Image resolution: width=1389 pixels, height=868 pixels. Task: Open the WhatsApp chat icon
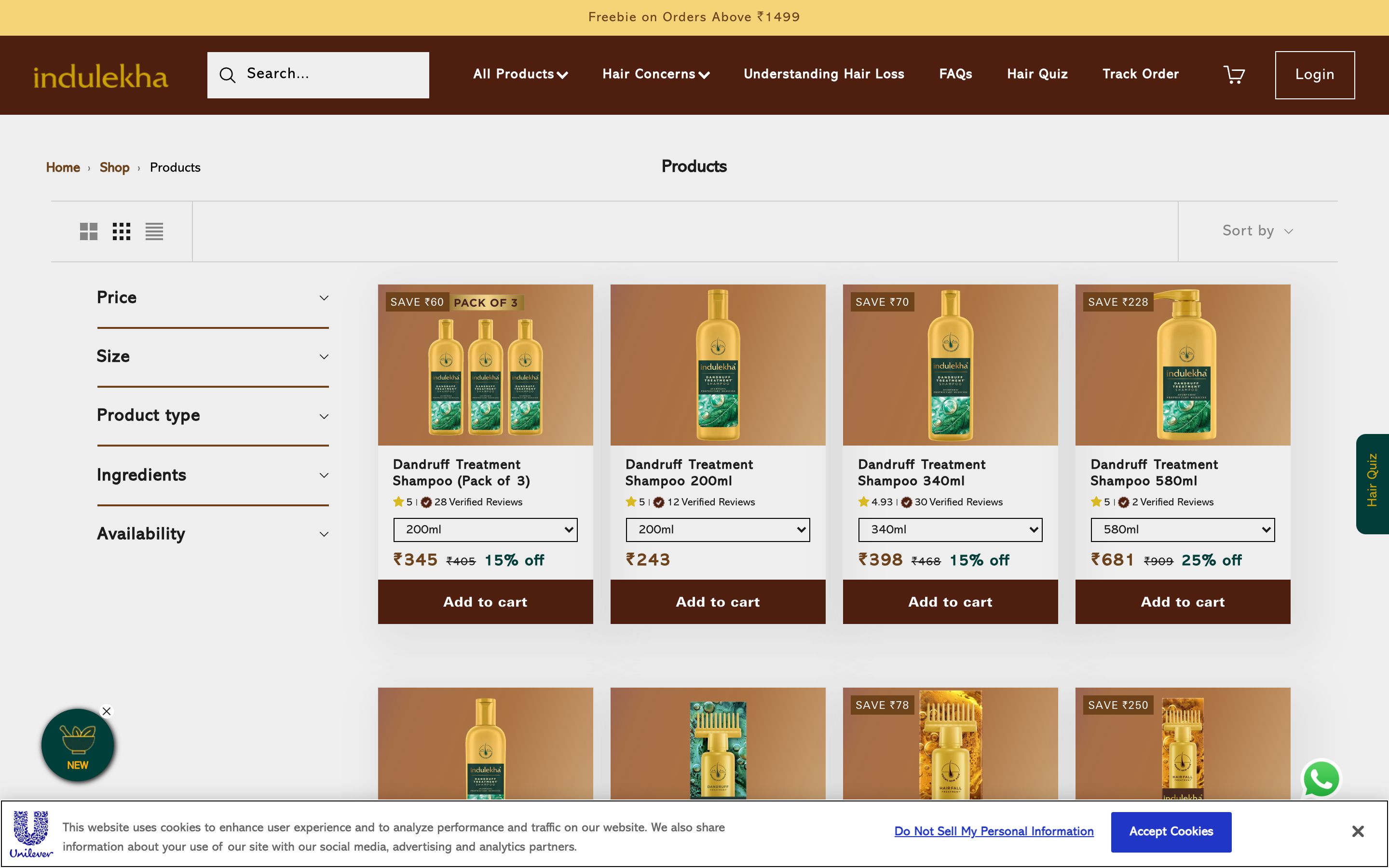point(1321,778)
